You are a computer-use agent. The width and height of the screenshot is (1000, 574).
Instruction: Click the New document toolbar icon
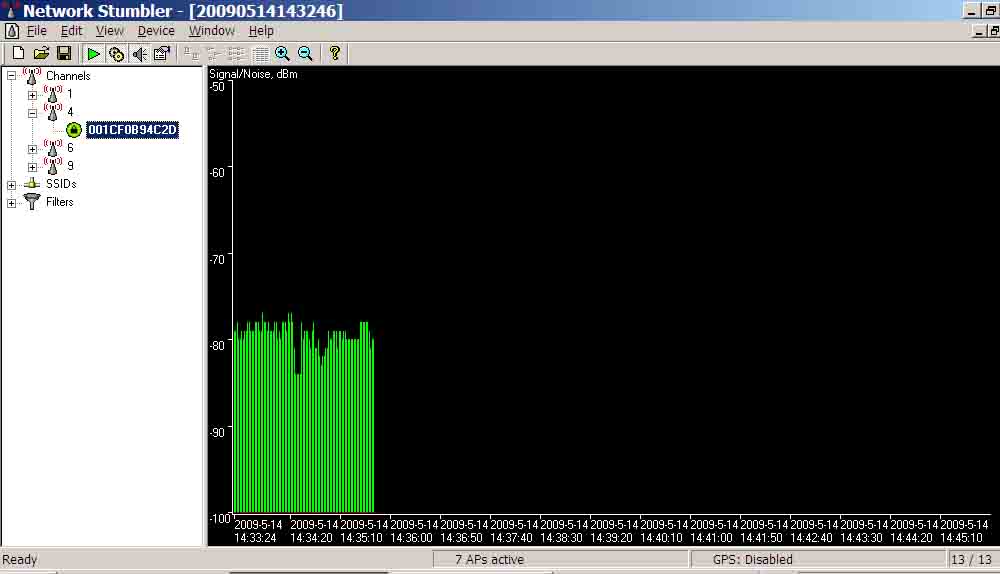18,54
